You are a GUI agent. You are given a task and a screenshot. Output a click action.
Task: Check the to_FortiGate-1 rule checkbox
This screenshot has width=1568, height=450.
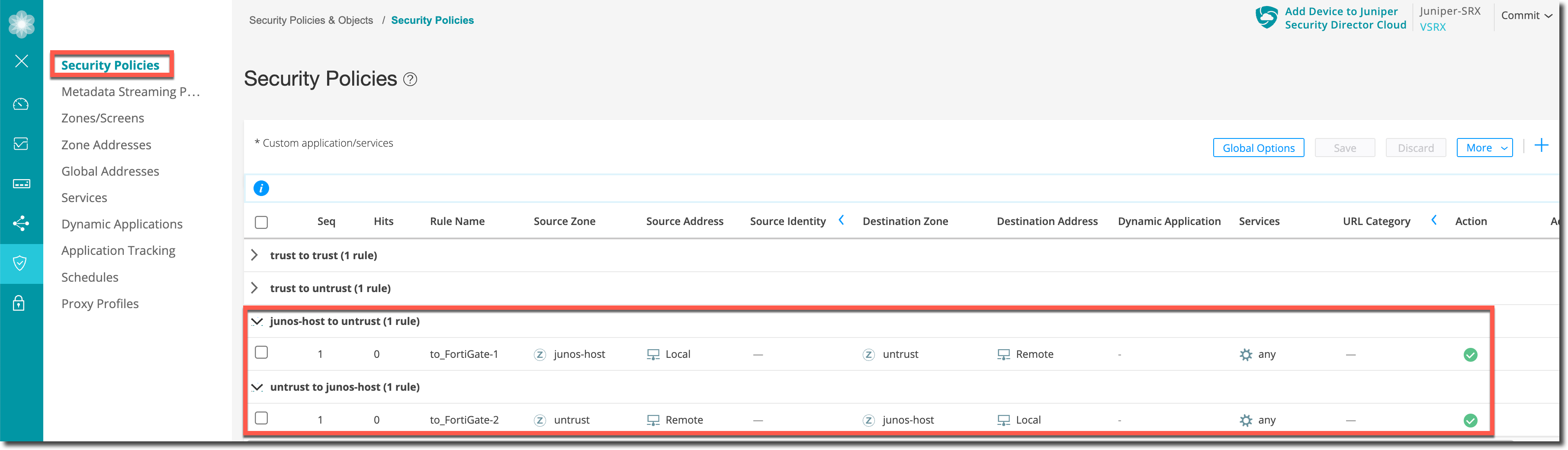pos(261,353)
